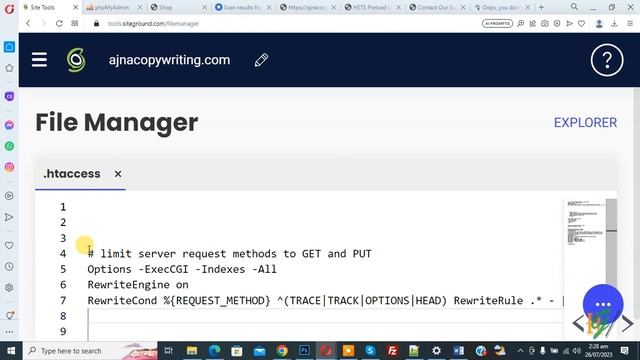Screen dimensions: 640x360
Task: Click the 'RewriteEngine on' line
Action: 138,285
